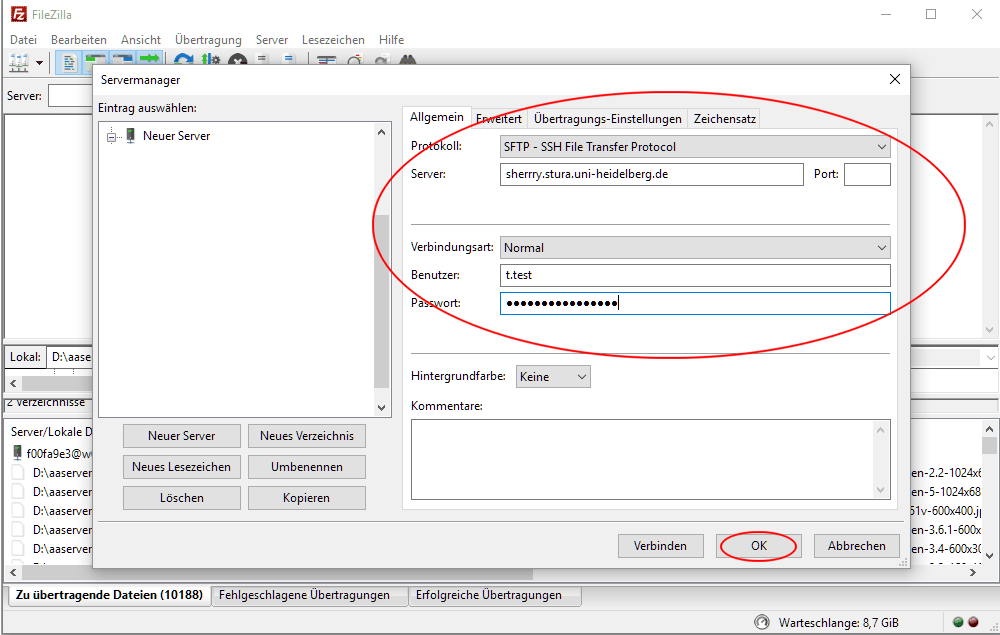
Task: Click the Umbenennen button
Action: 307,467
